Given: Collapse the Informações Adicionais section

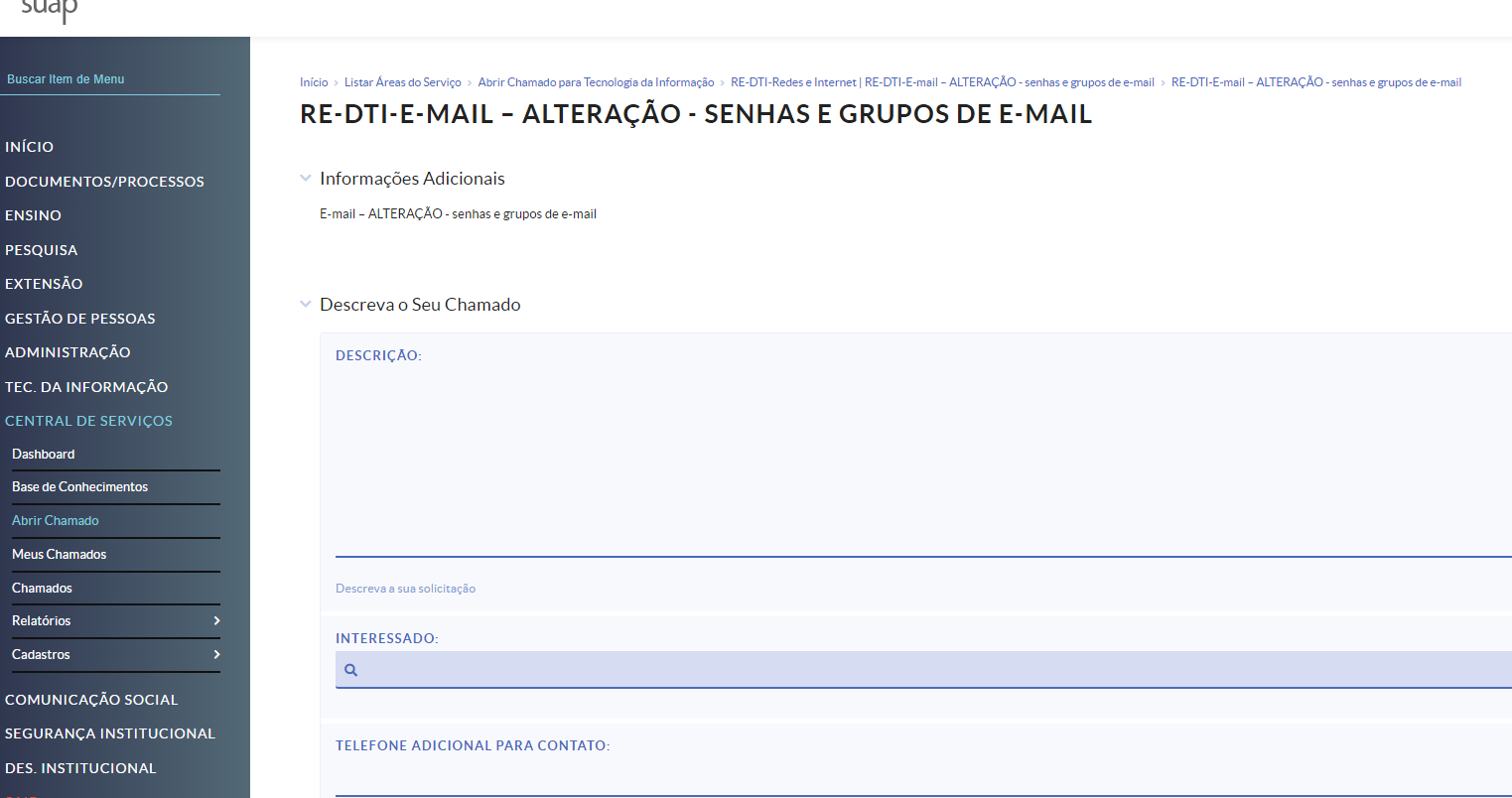Looking at the screenshot, I should pos(306,179).
